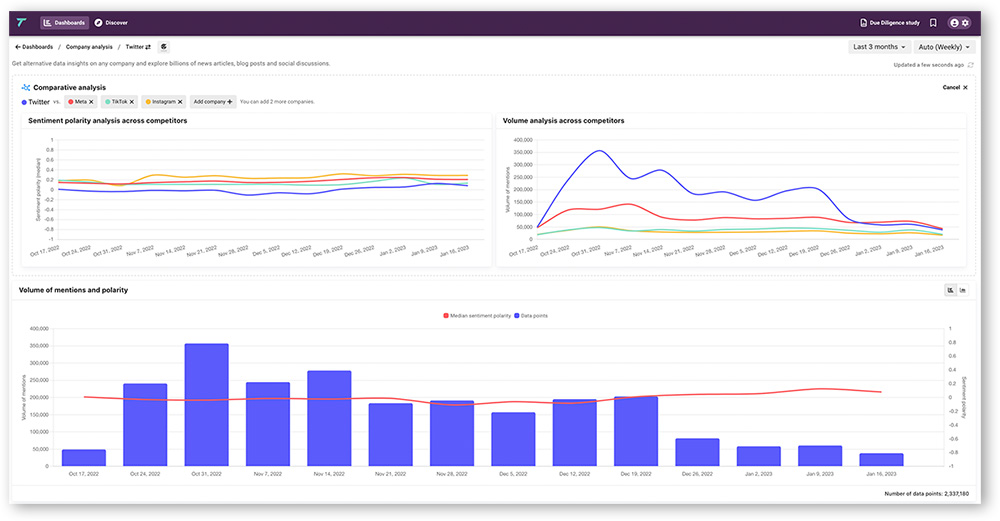The width and height of the screenshot is (1000, 521).
Task: Click the teal T logo icon
Action: 22,22
